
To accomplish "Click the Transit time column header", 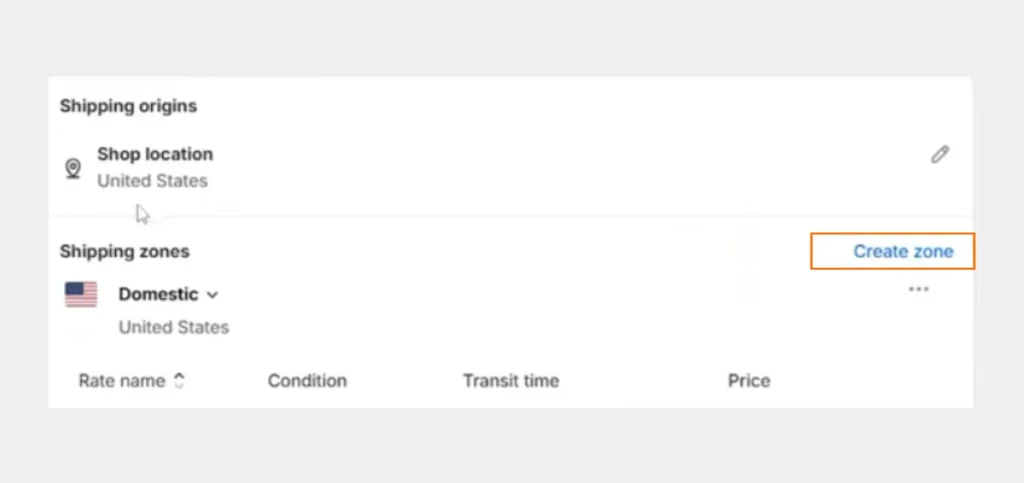I will [x=511, y=381].
